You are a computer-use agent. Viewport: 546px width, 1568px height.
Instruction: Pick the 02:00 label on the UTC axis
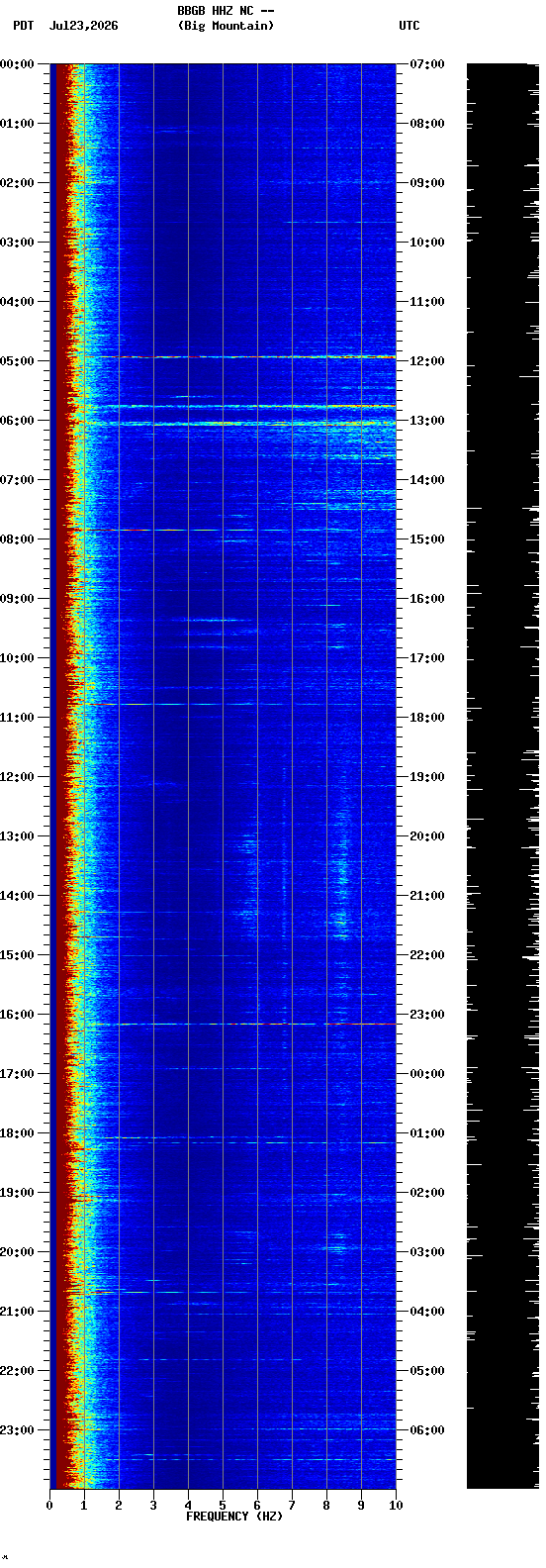point(427,1193)
